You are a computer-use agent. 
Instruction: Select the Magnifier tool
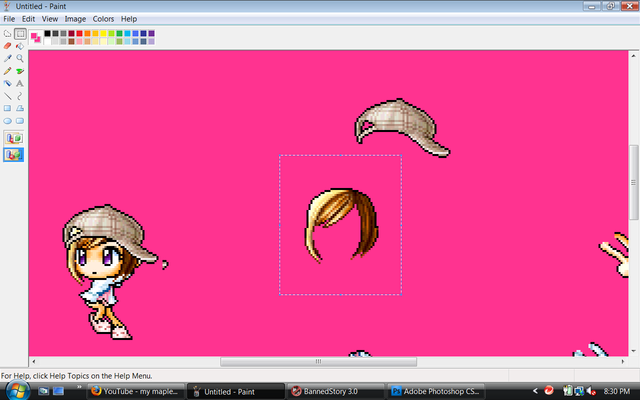point(20,58)
